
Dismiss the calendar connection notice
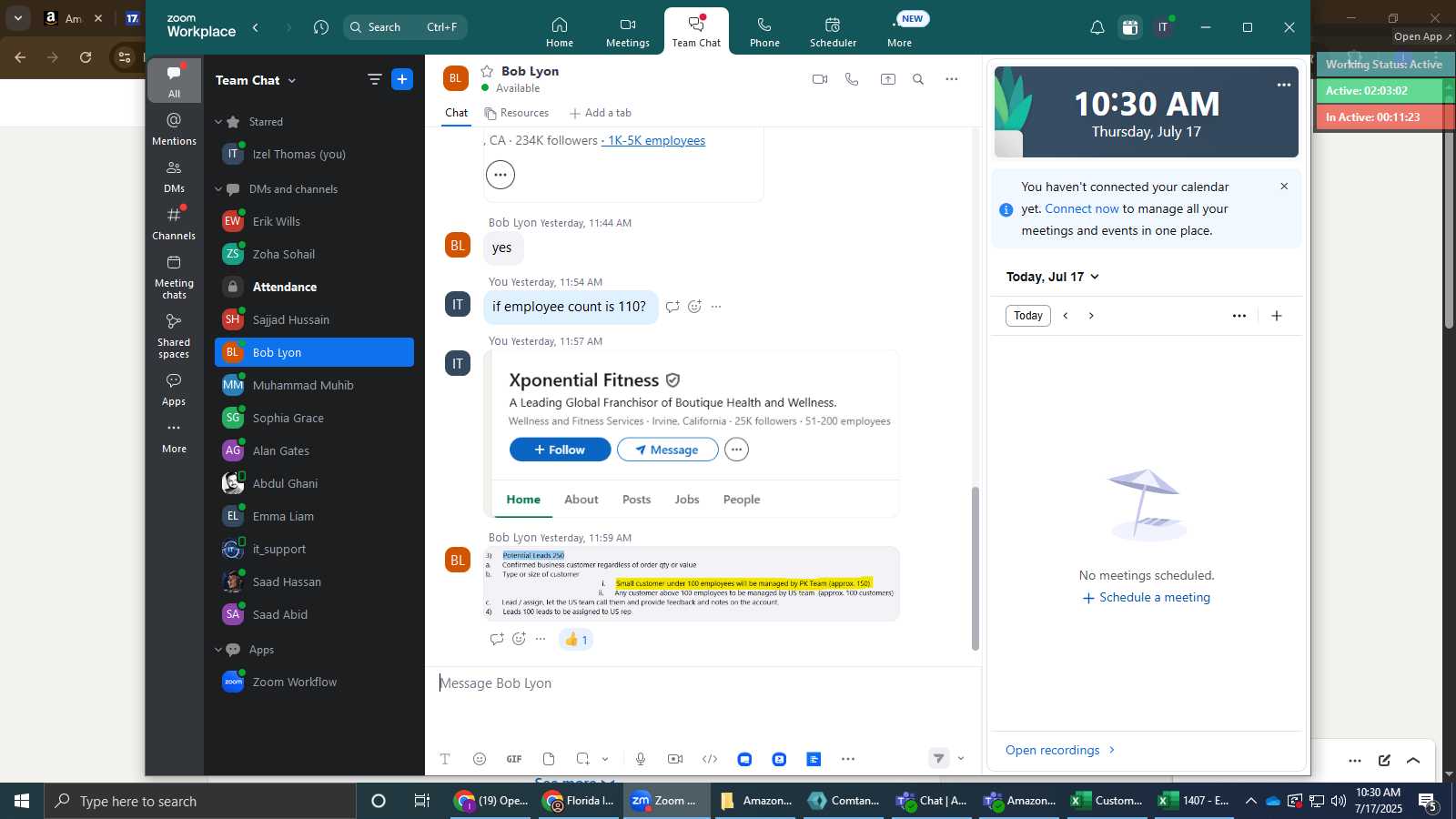pos(1284,187)
